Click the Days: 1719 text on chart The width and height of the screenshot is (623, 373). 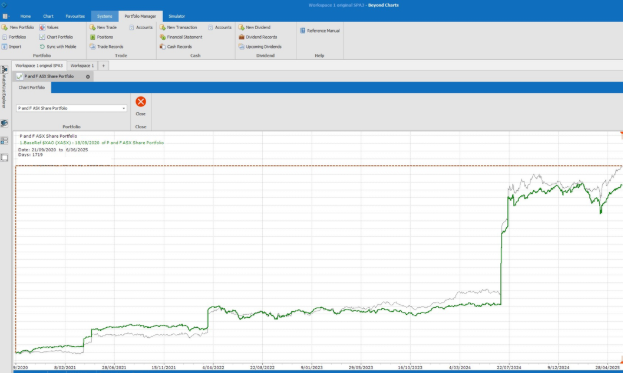coord(30,155)
